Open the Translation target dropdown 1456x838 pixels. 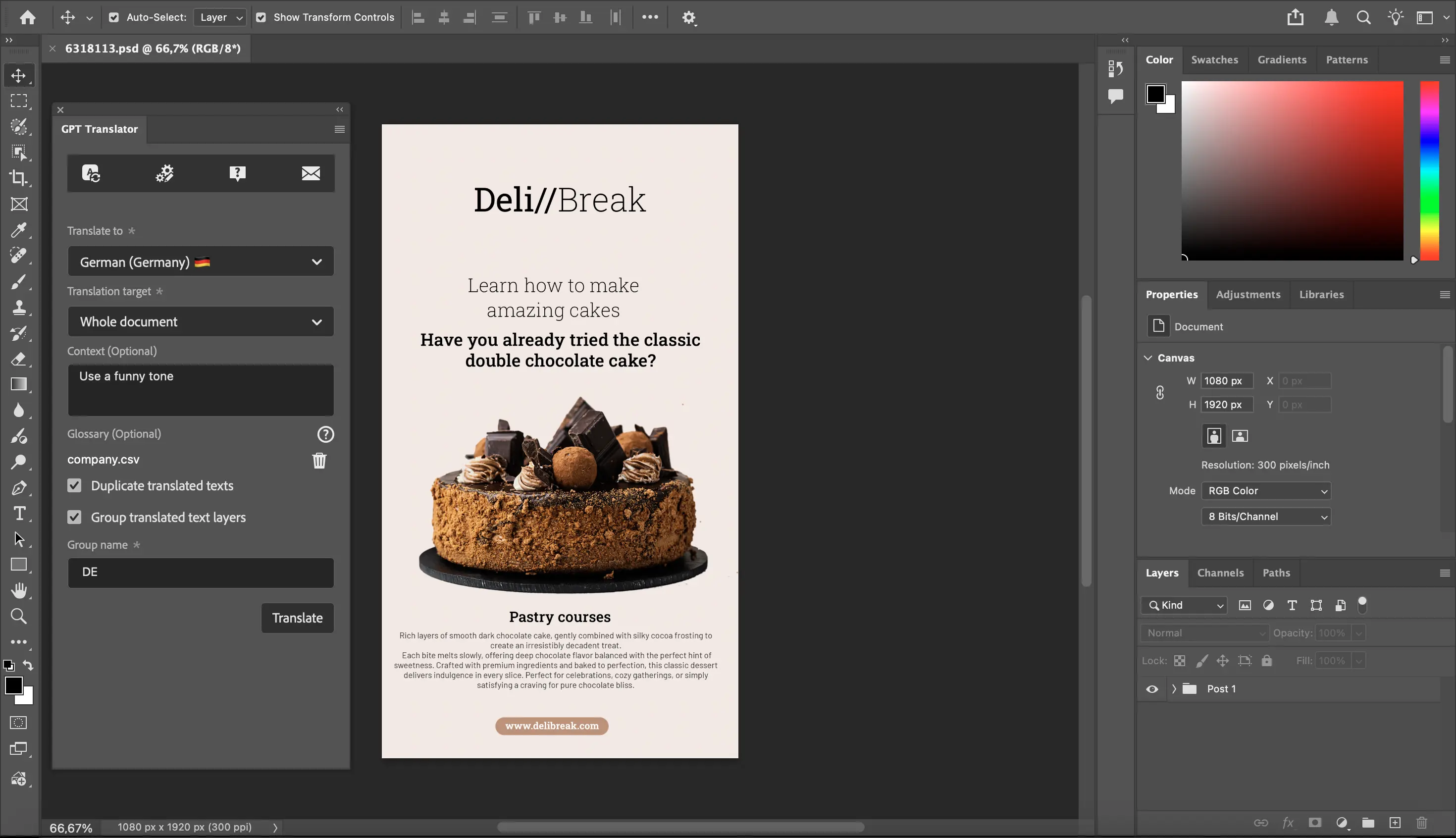(200, 322)
